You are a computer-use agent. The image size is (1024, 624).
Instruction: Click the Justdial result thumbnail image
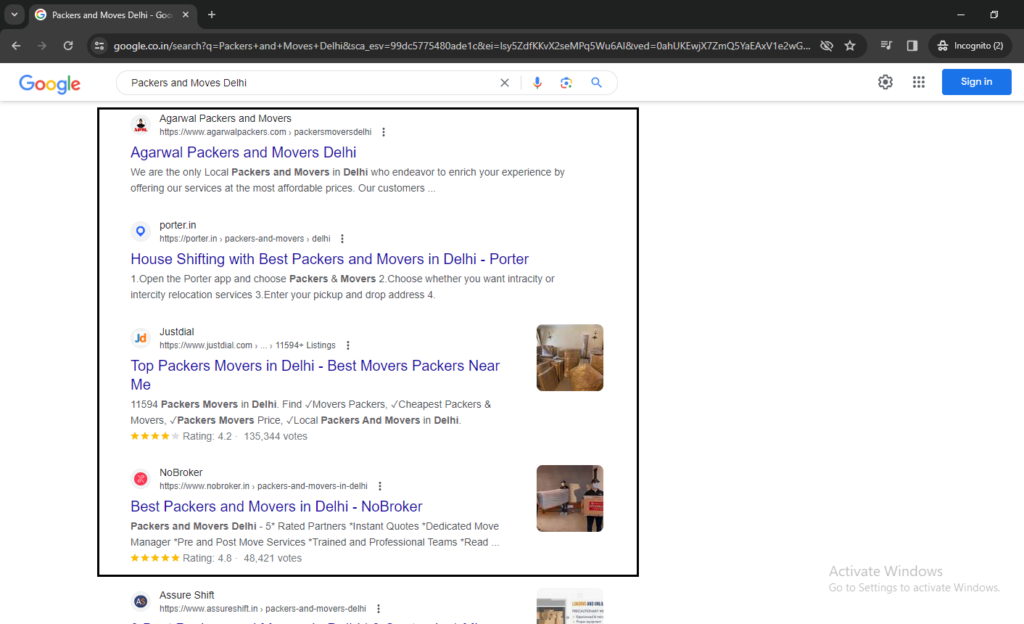click(x=569, y=357)
